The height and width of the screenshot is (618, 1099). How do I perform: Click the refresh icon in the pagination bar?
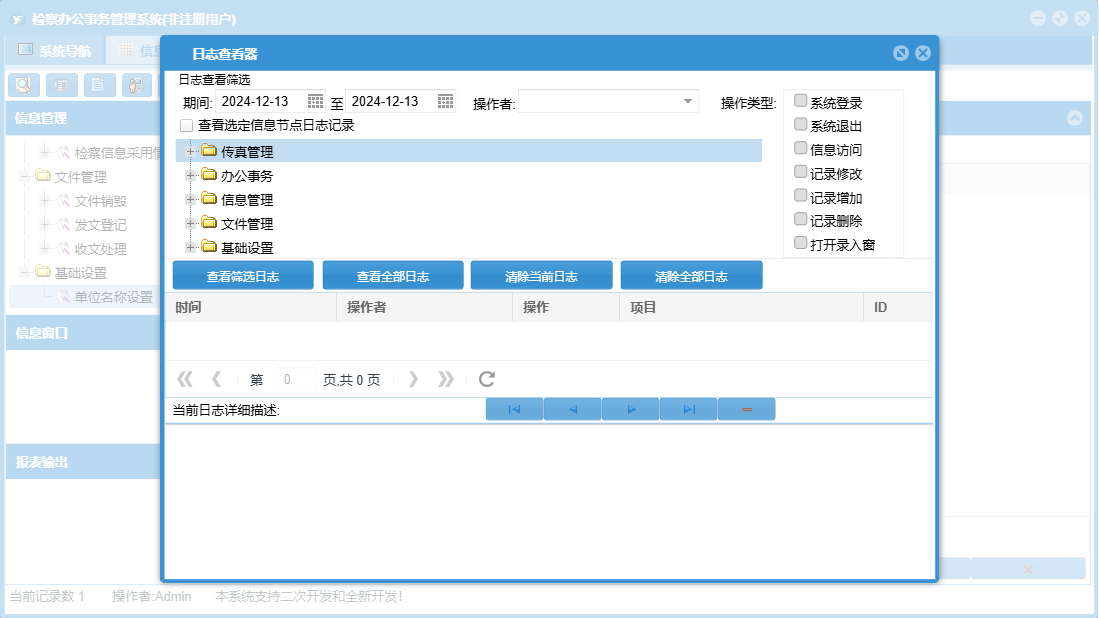point(487,379)
